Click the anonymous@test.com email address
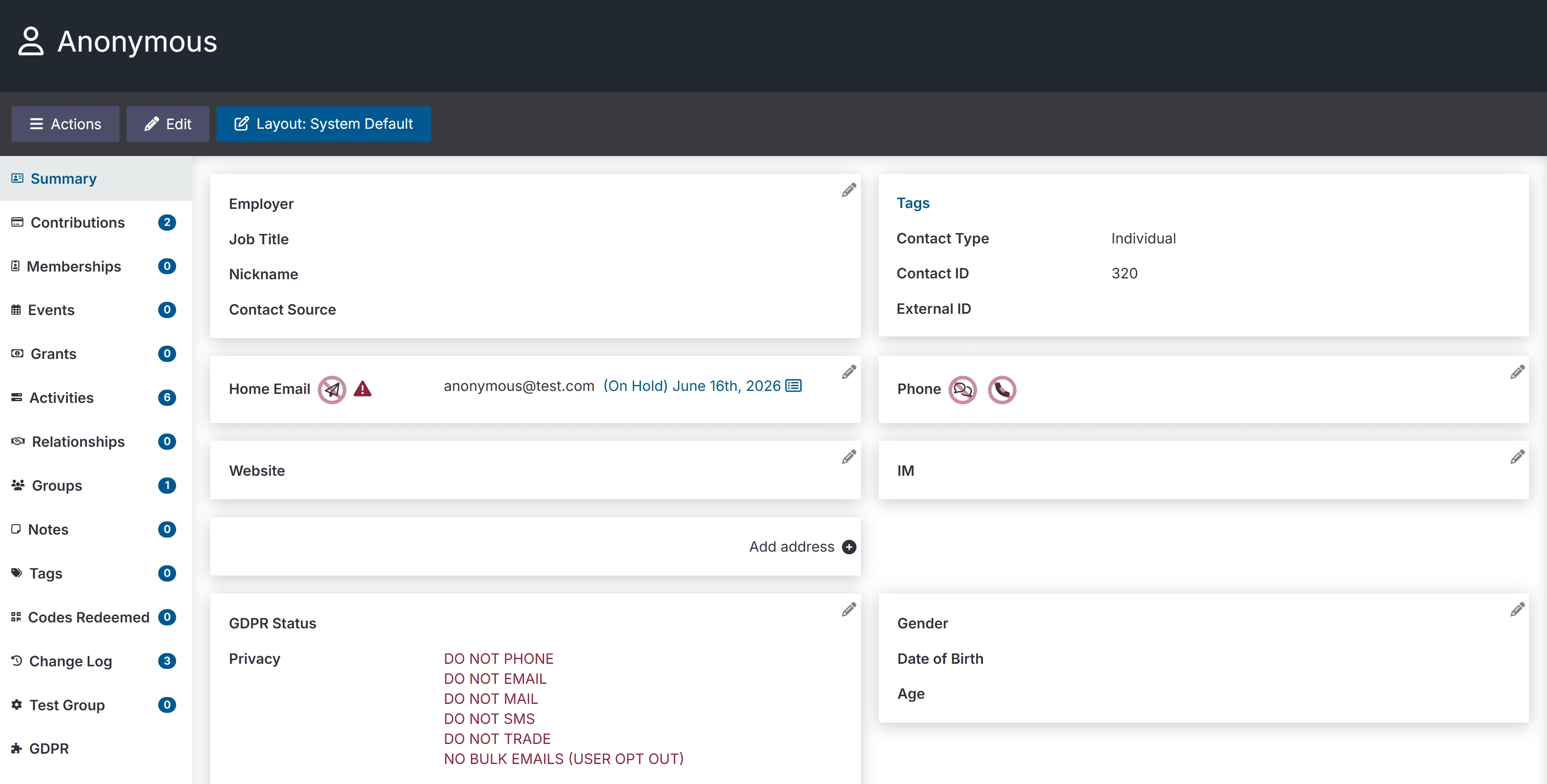The height and width of the screenshot is (784, 1547). [519, 386]
